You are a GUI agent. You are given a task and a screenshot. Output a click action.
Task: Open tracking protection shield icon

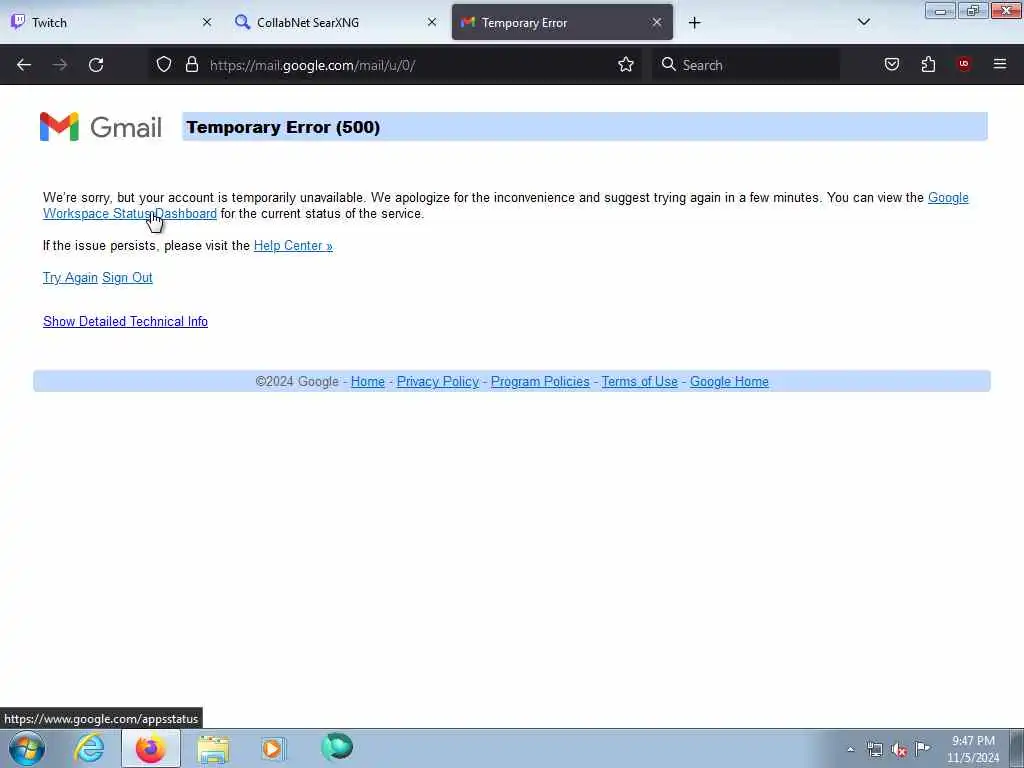coord(164,64)
